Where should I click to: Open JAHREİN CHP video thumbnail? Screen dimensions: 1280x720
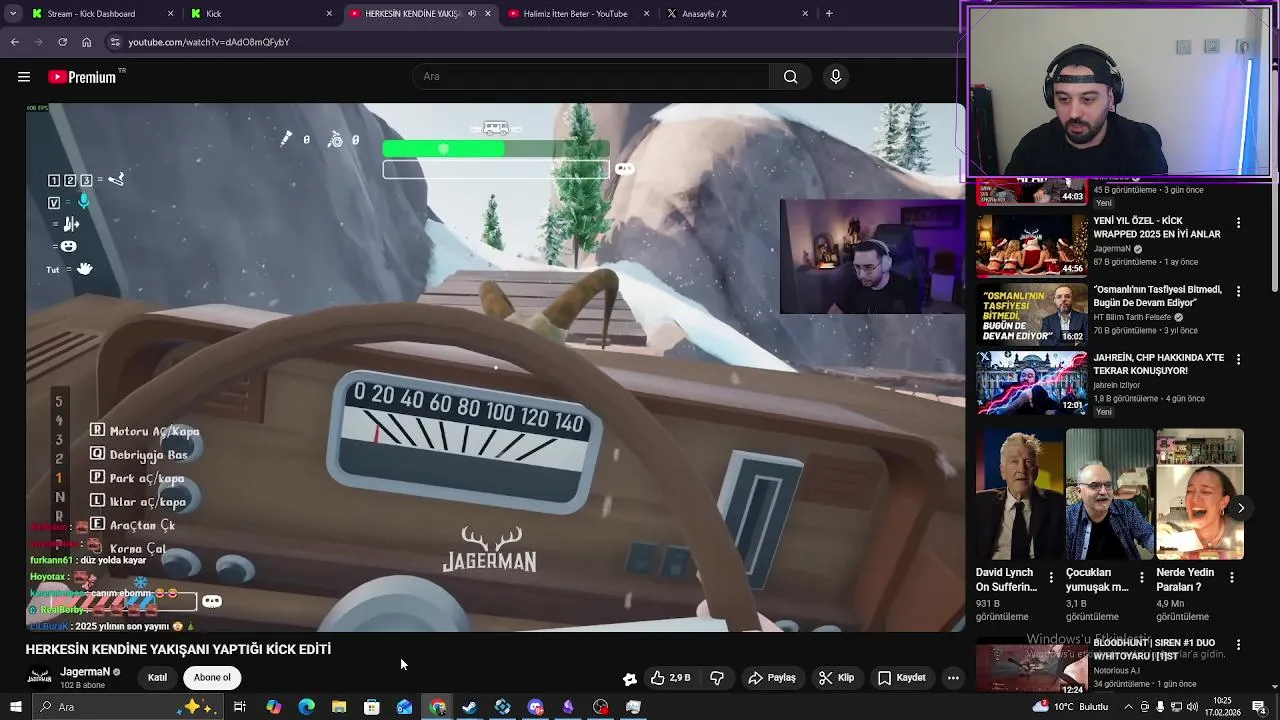tap(1032, 383)
